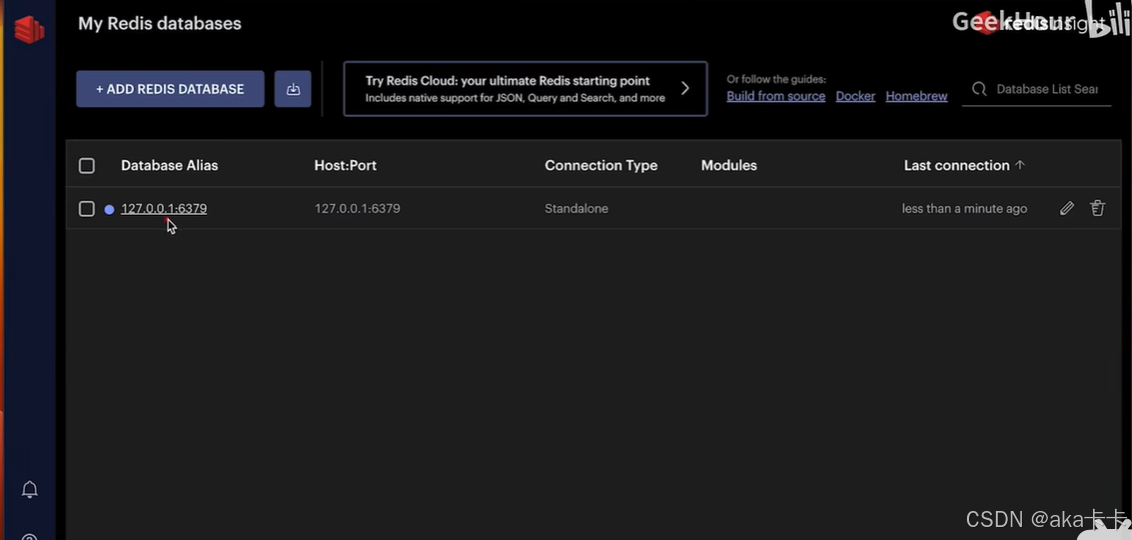Sort by the Host:Port column header

point(345,165)
